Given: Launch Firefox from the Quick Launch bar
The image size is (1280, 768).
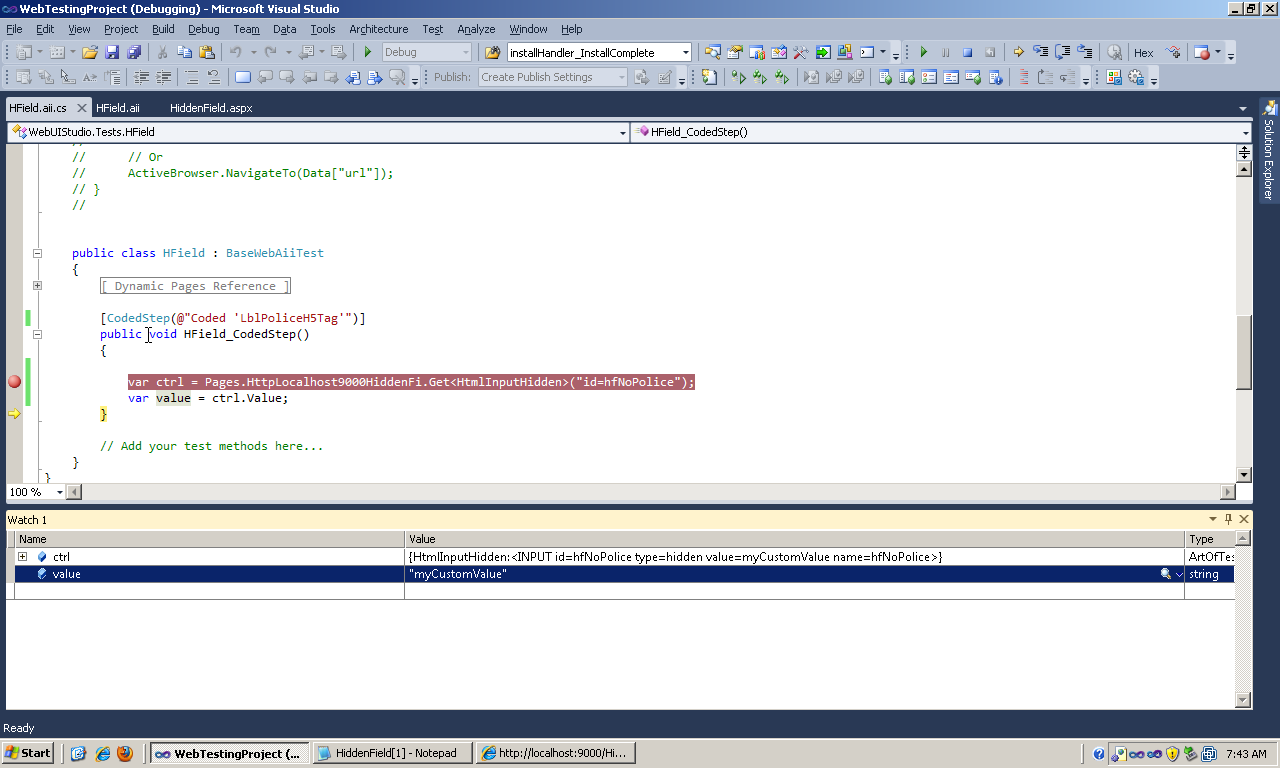Looking at the screenshot, I should [124, 753].
